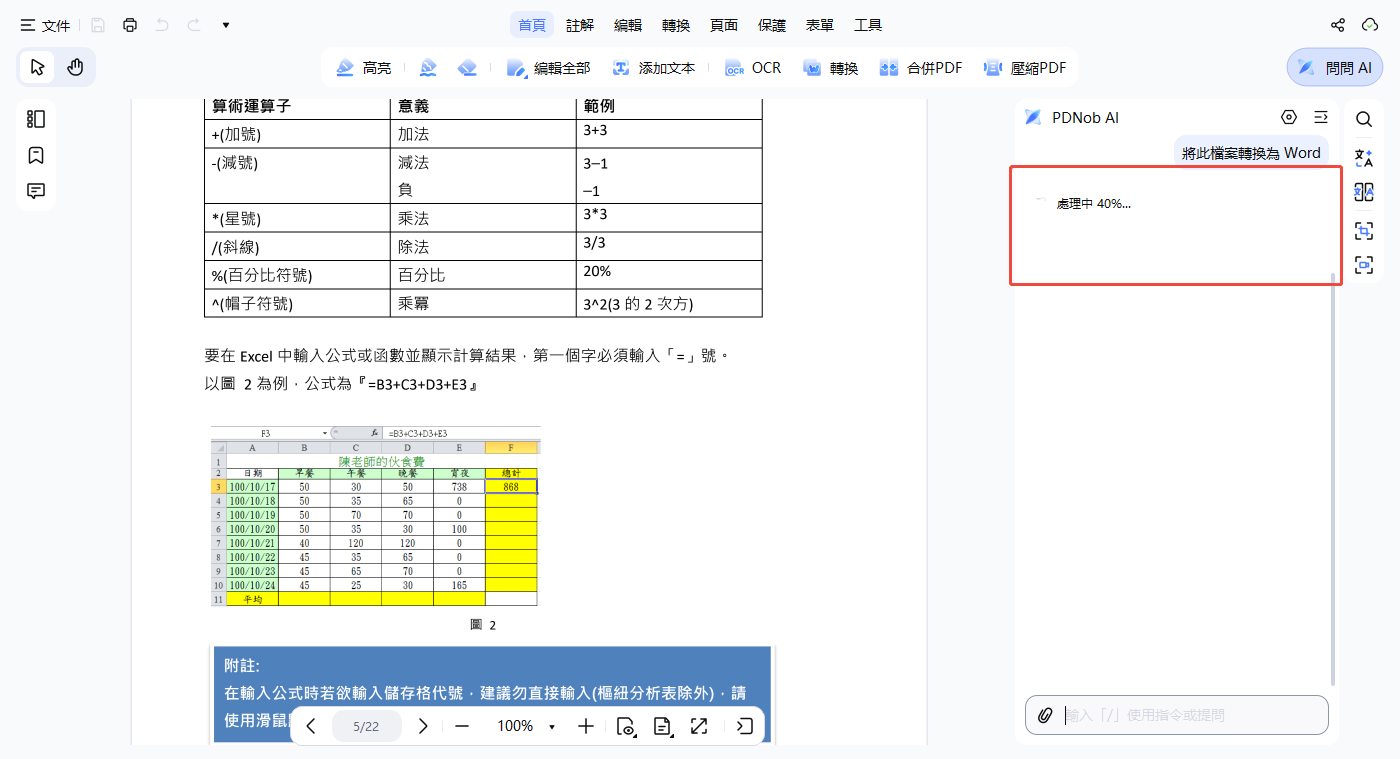Open the view mode eye-page dropdown
1400x759 pixels.
click(627, 726)
